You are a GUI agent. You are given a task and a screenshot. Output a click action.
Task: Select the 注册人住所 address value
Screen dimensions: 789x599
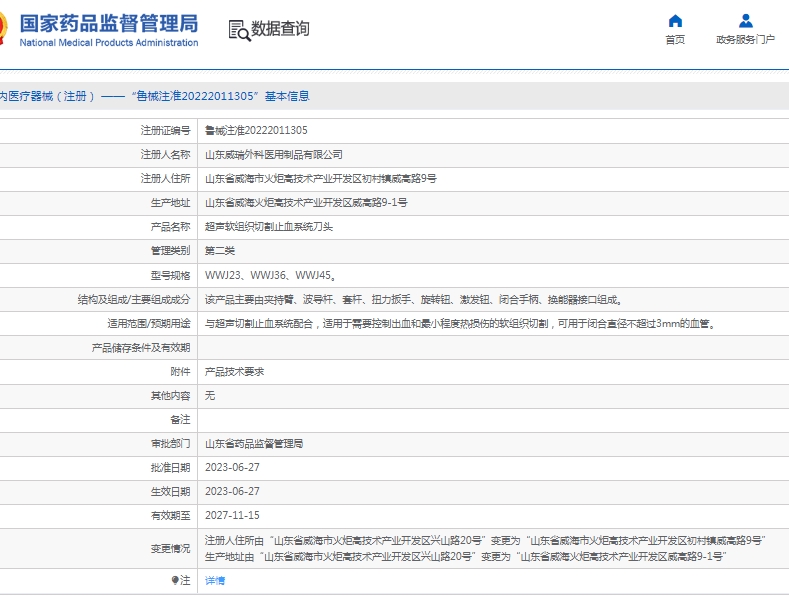(x=321, y=179)
